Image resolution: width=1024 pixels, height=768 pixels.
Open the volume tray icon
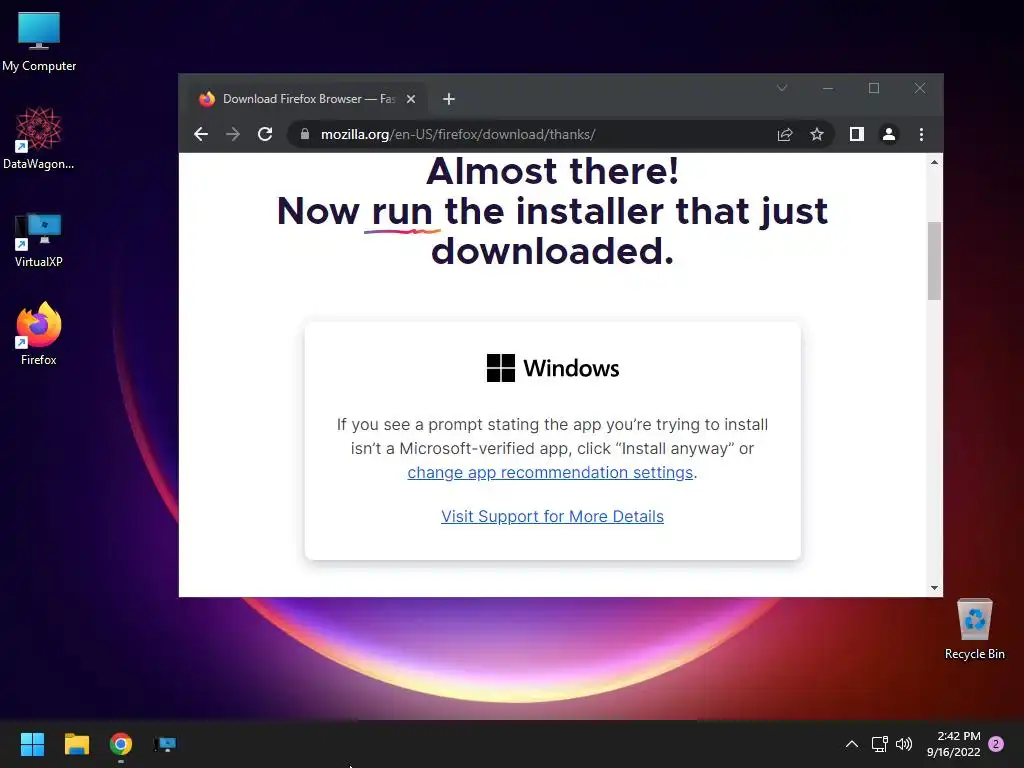904,744
